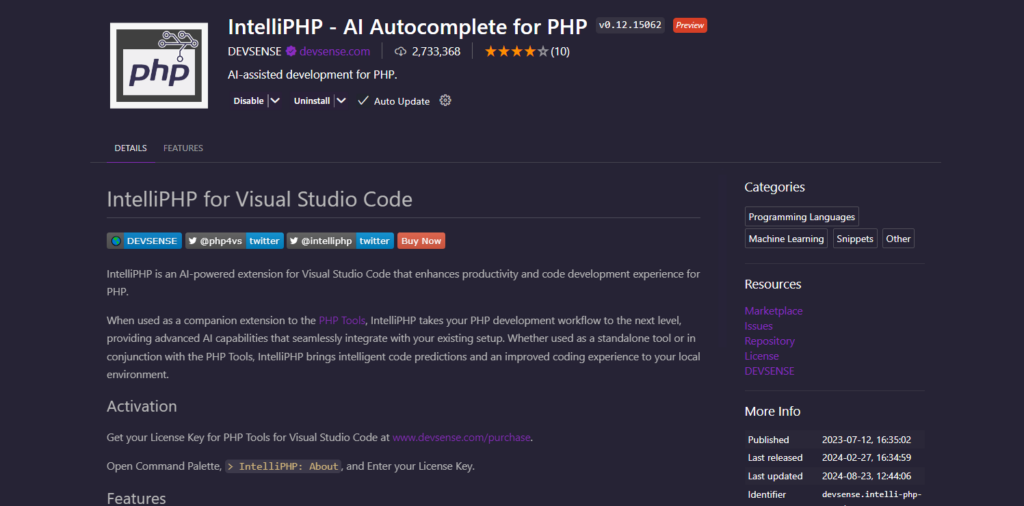Click the identifier devsense.intelli-php value
The width and height of the screenshot is (1024, 506).
coord(871,494)
